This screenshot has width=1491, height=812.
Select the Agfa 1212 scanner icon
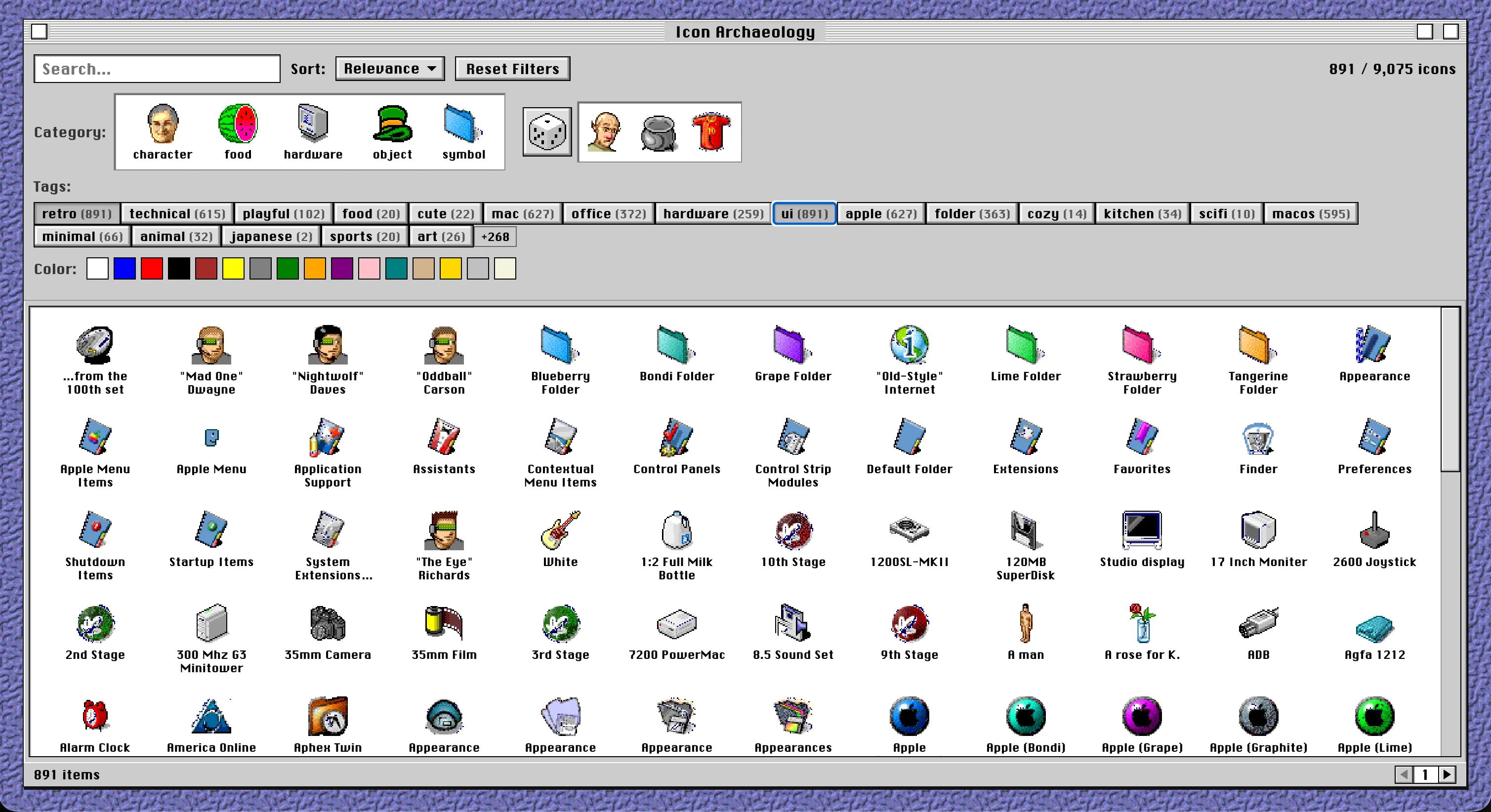pyautogui.click(x=1374, y=628)
